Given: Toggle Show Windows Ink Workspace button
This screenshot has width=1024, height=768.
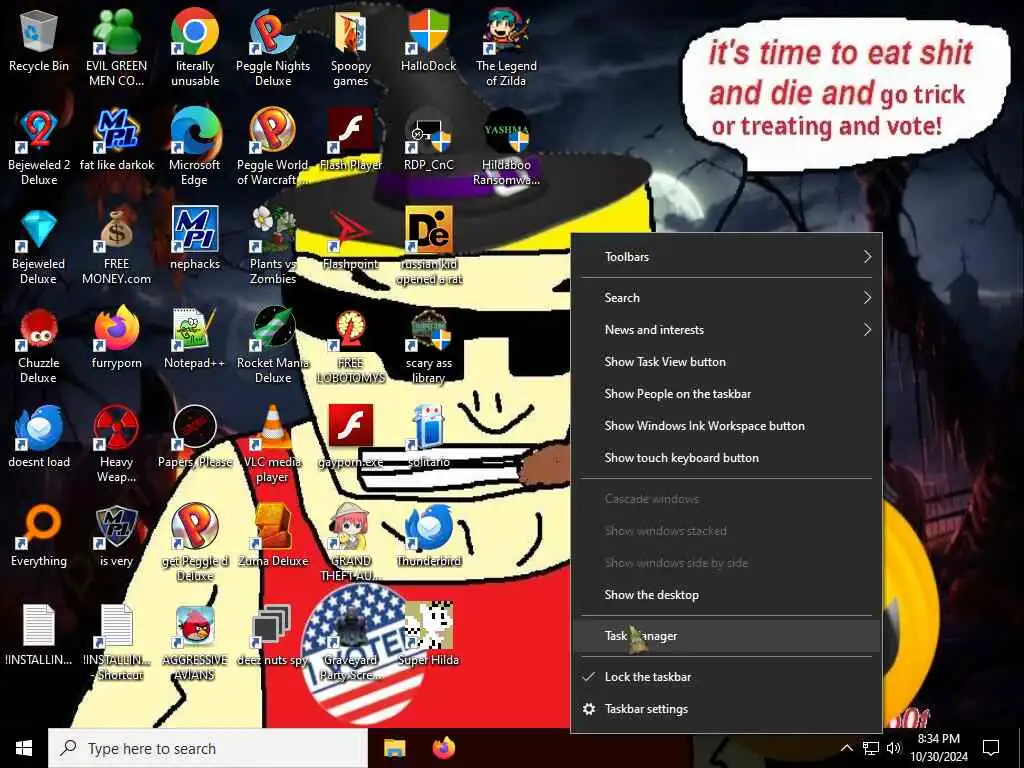Looking at the screenshot, I should click(x=726, y=425).
